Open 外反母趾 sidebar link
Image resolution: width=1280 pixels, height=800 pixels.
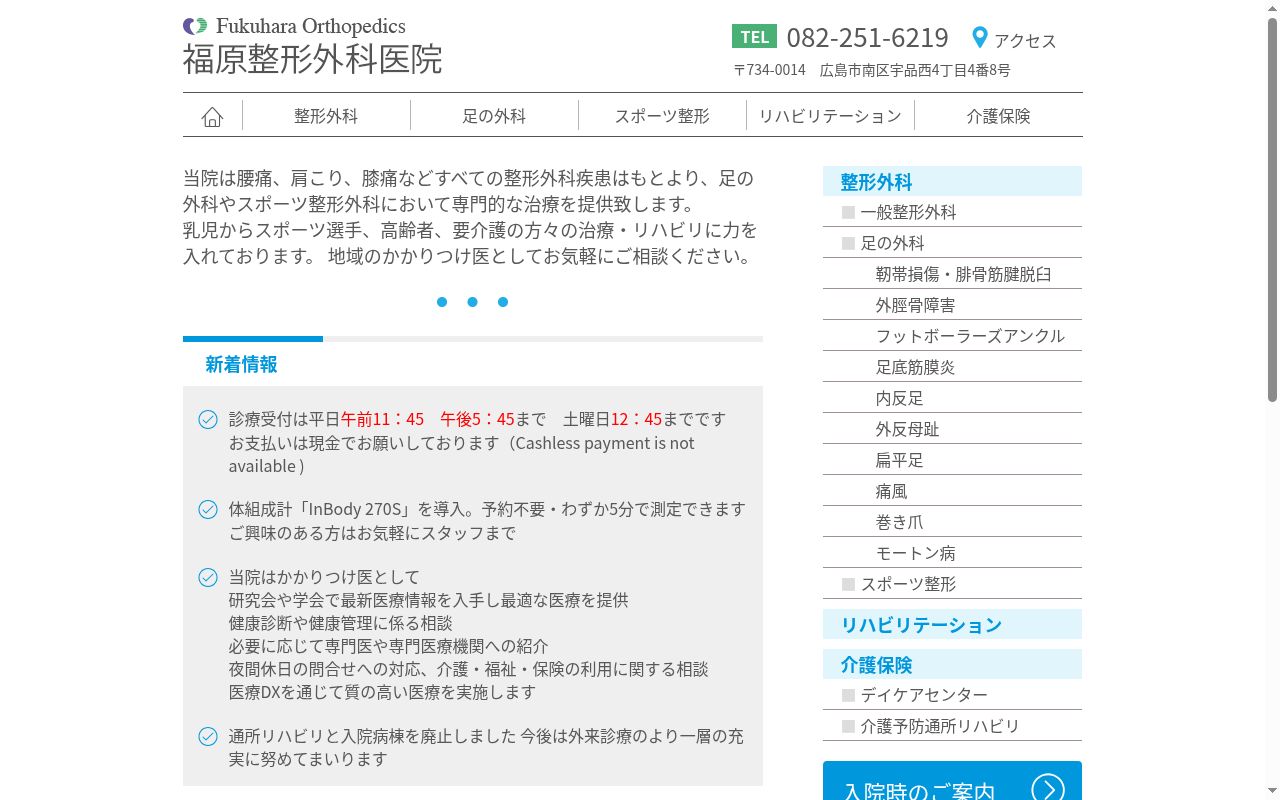click(x=952, y=429)
